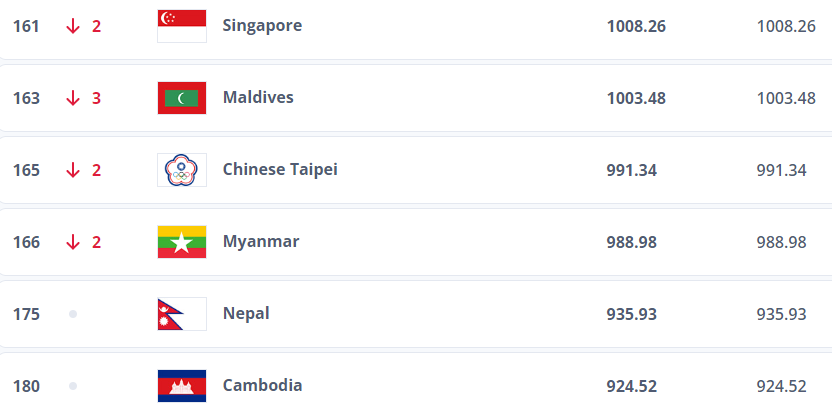The height and width of the screenshot is (413, 832).
Task: Click the Chinese Taipei flag icon
Action: 182,170
